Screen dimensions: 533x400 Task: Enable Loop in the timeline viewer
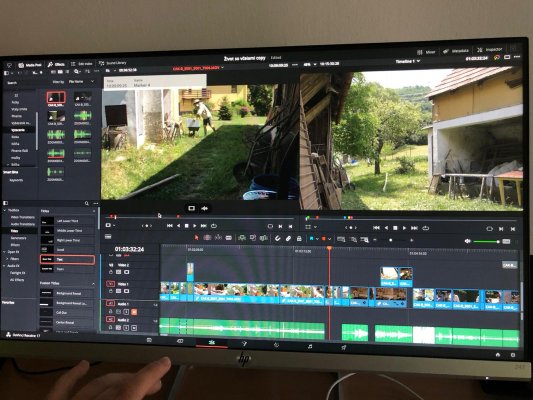tap(426, 228)
